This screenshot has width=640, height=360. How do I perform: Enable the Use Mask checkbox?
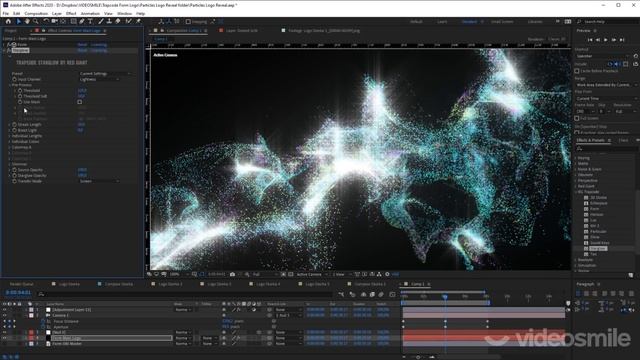[80, 102]
